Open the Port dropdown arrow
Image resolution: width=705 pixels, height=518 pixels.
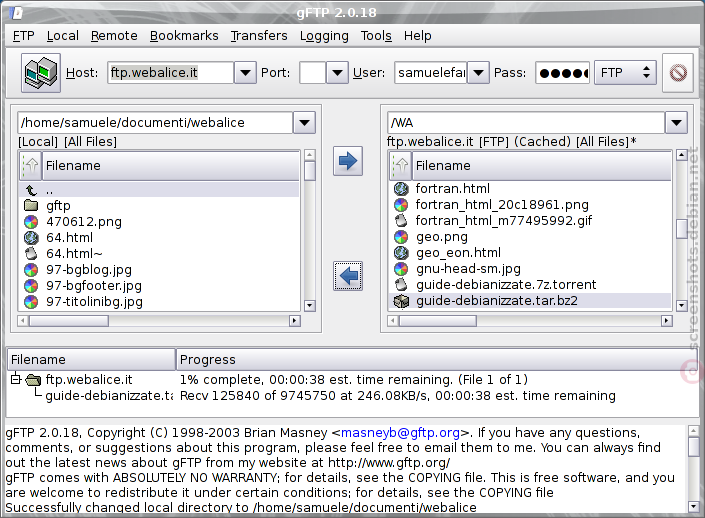tap(337, 73)
